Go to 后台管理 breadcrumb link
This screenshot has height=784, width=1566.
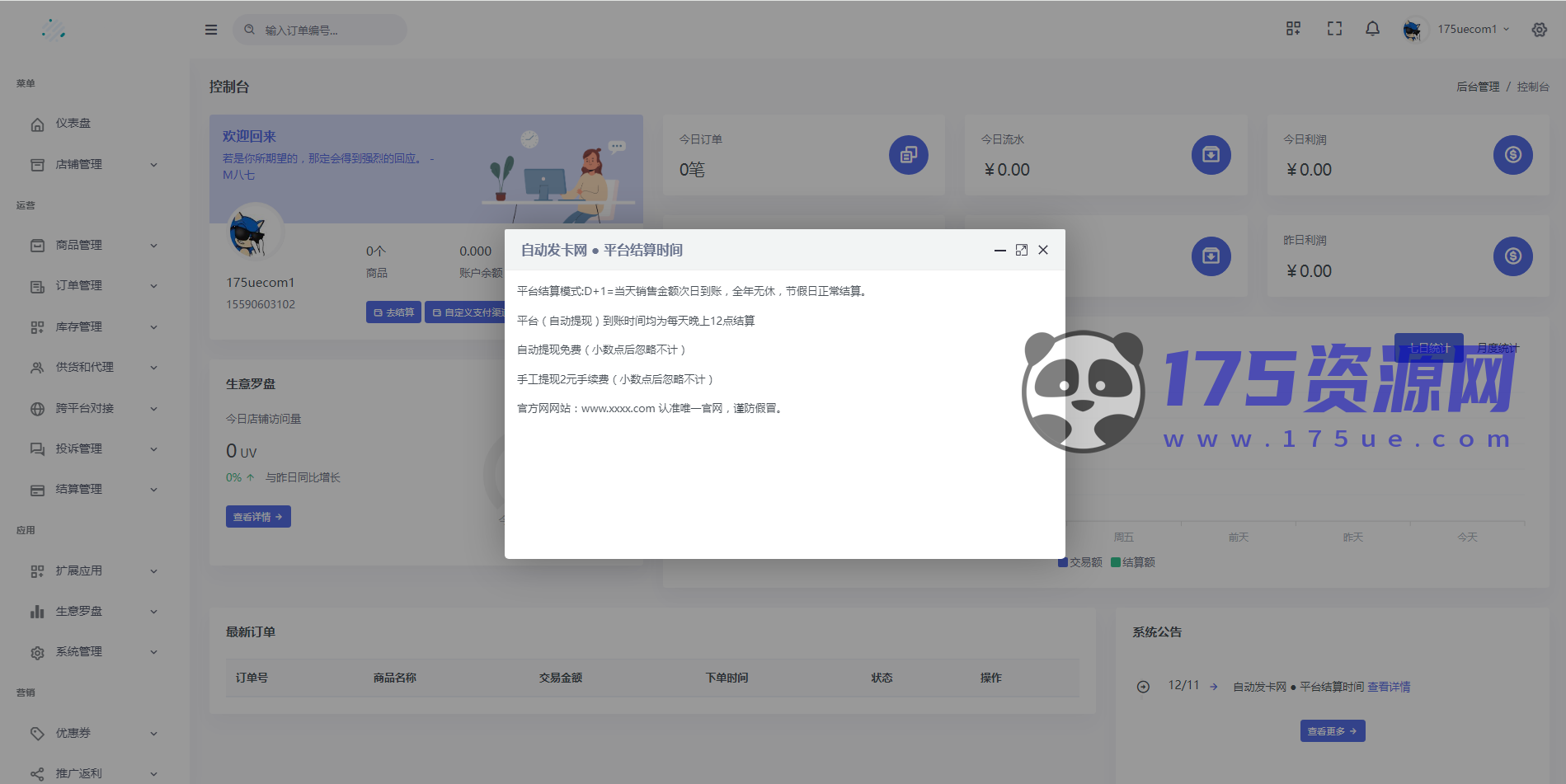[1478, 87]
